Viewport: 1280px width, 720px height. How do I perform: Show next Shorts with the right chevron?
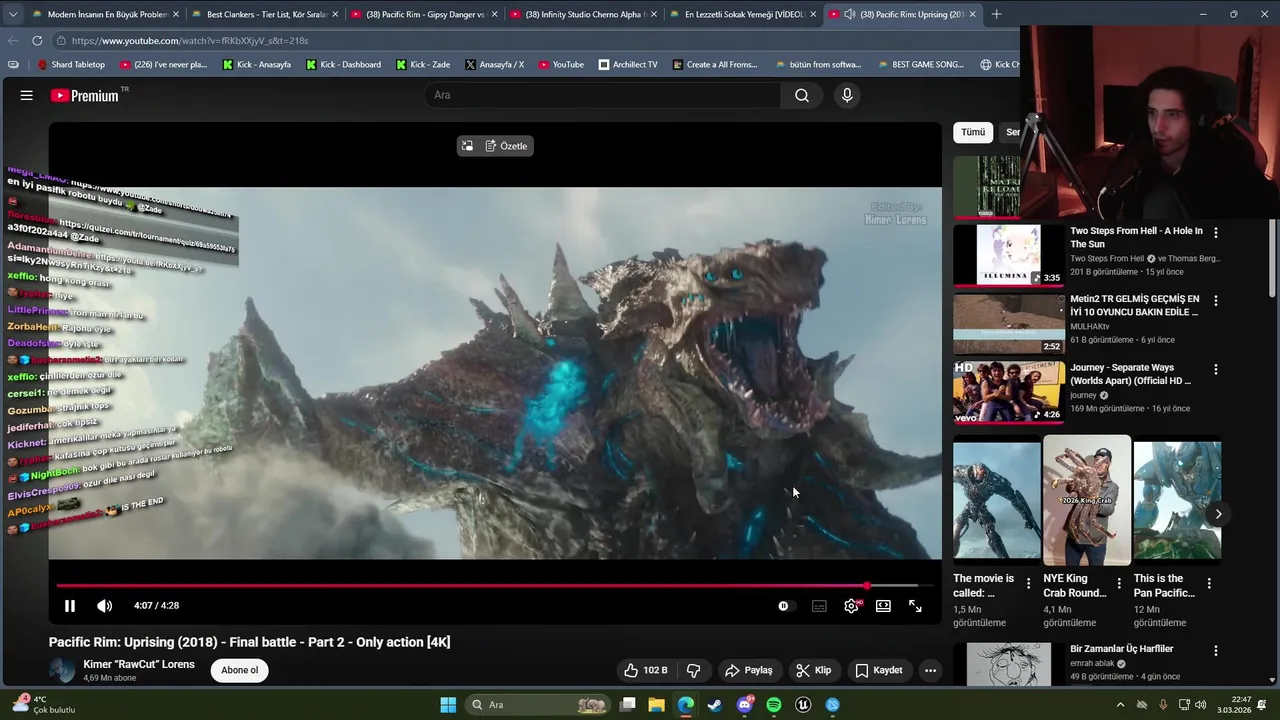pos(1218,514)
